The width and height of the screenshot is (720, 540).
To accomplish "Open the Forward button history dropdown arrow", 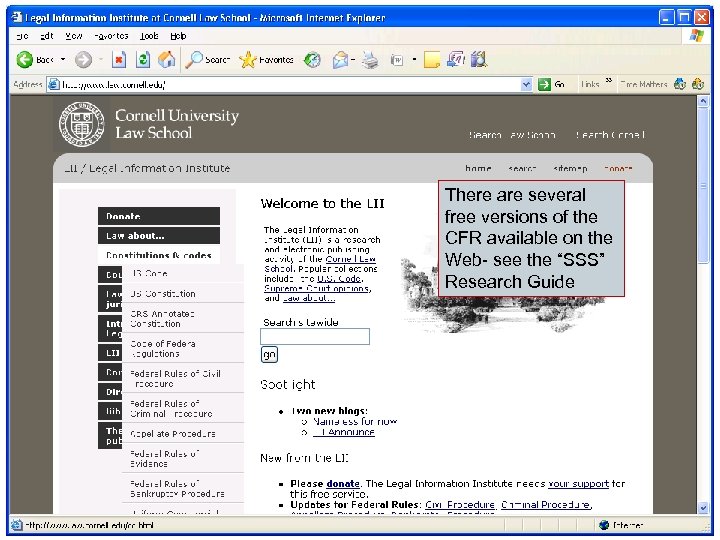I will [101, 60].
